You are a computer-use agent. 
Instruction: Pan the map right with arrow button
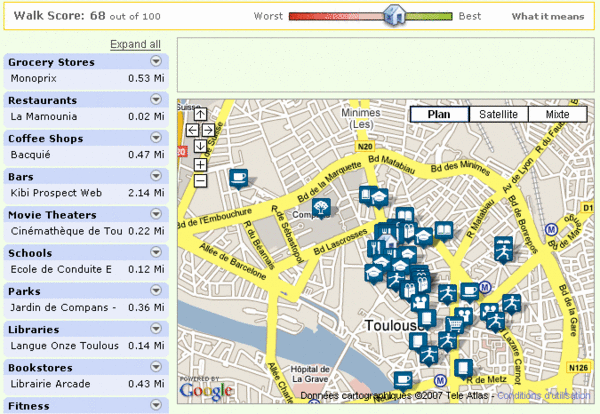pos(208,130)
